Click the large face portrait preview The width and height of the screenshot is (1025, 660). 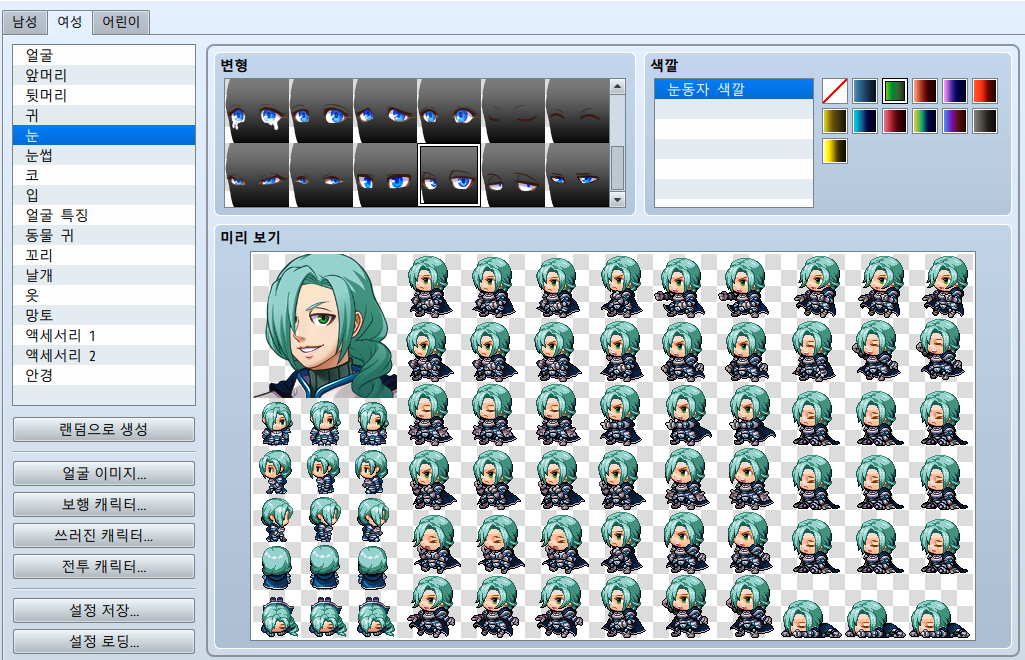pyautogui.click(x=325, y=325)
